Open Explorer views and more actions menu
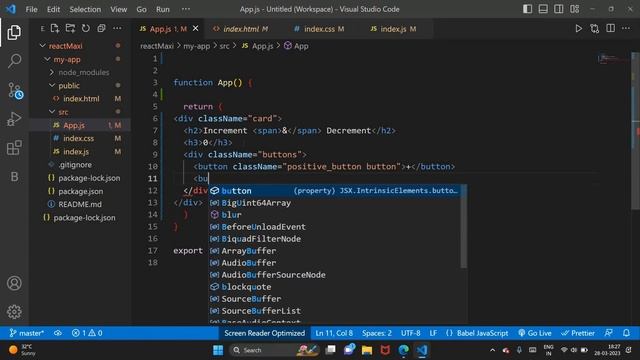 coord(117,28)
